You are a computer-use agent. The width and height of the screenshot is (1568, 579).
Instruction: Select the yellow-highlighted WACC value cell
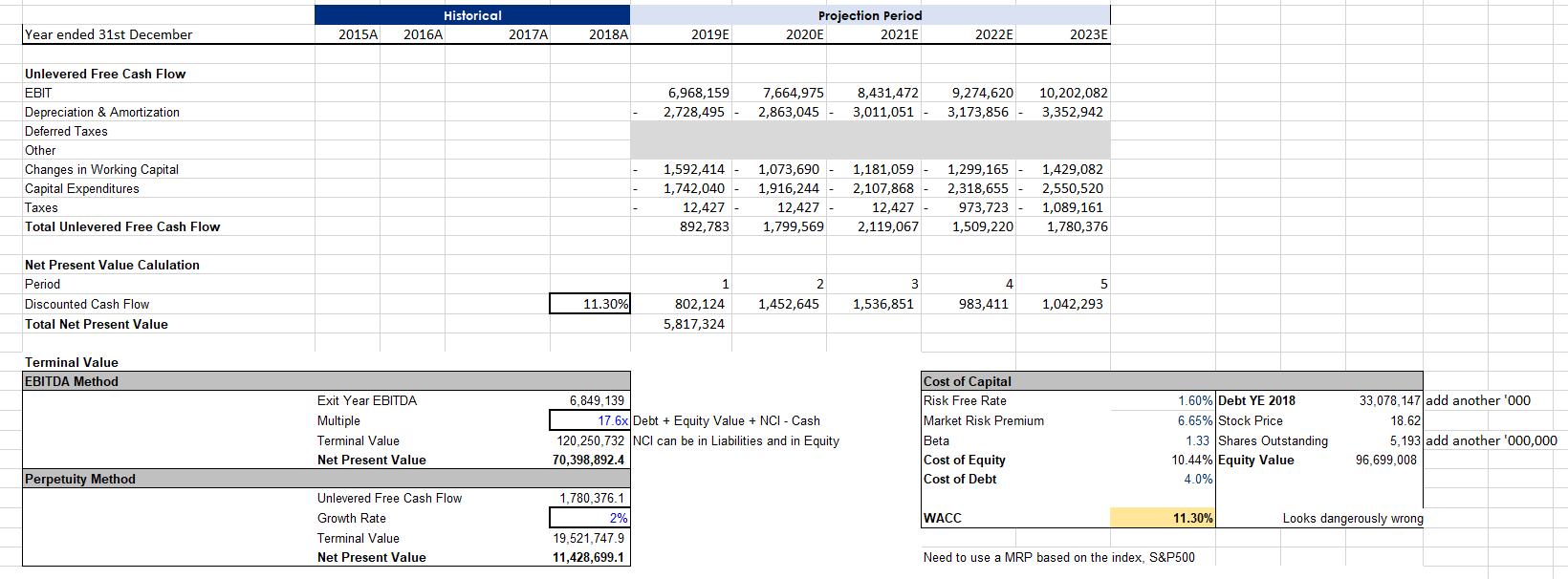(1162, 518)
